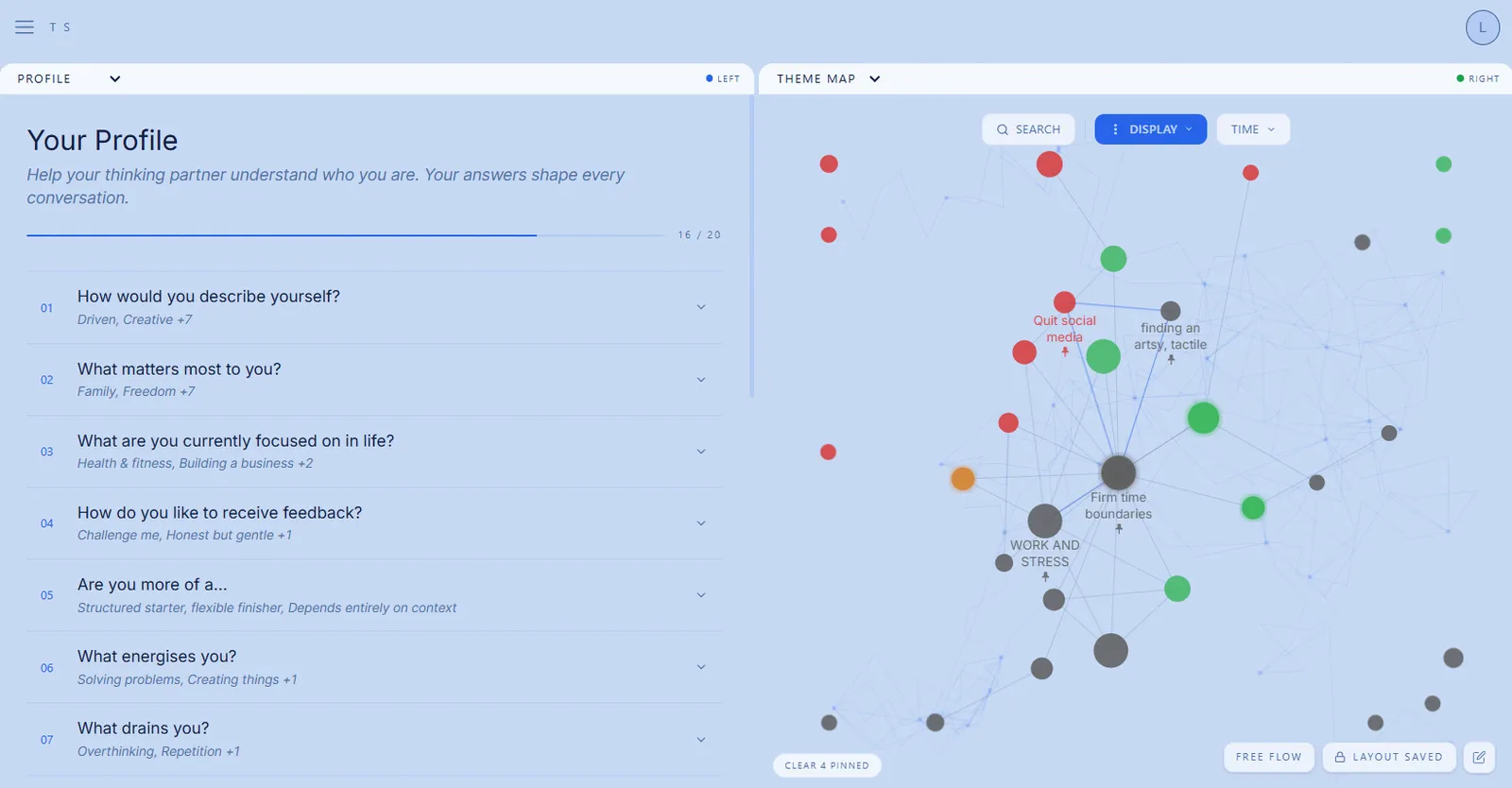Expand the What drains you question

click(375, 740)
